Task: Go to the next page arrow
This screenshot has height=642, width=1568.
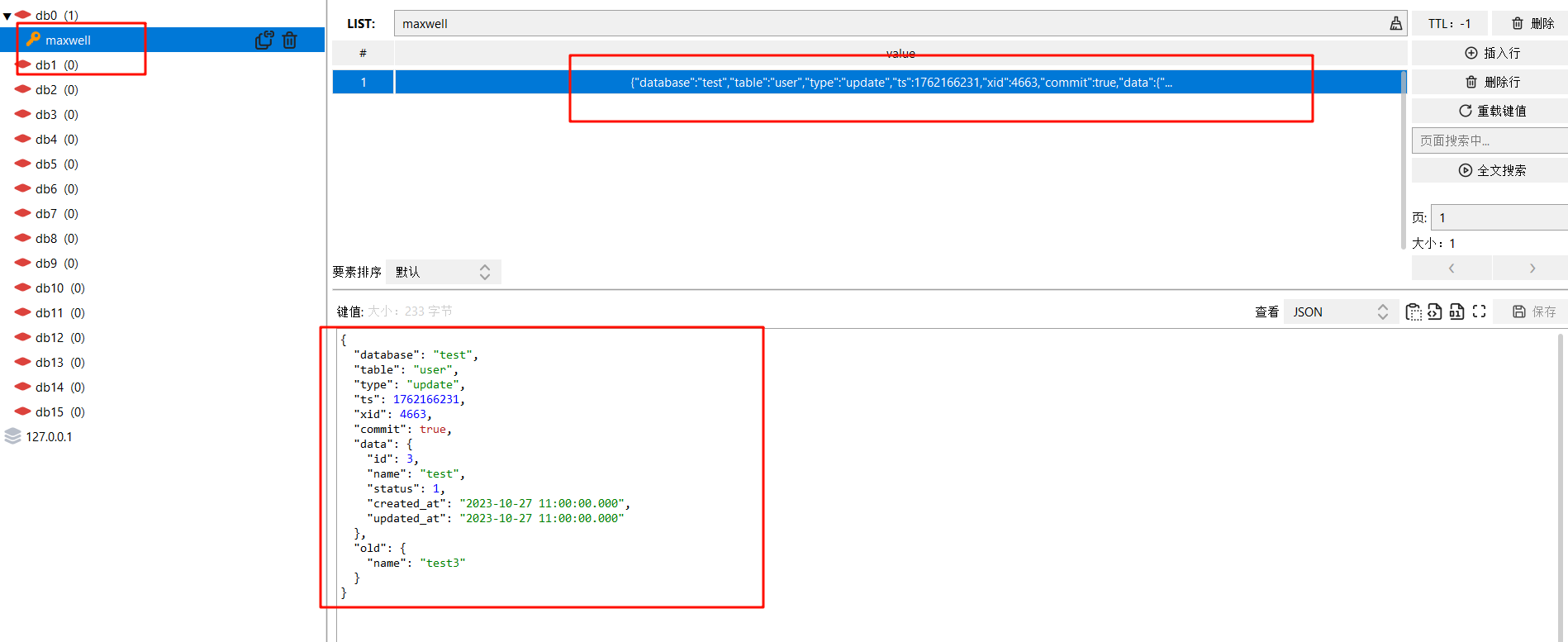Action: click(1532, 268)
